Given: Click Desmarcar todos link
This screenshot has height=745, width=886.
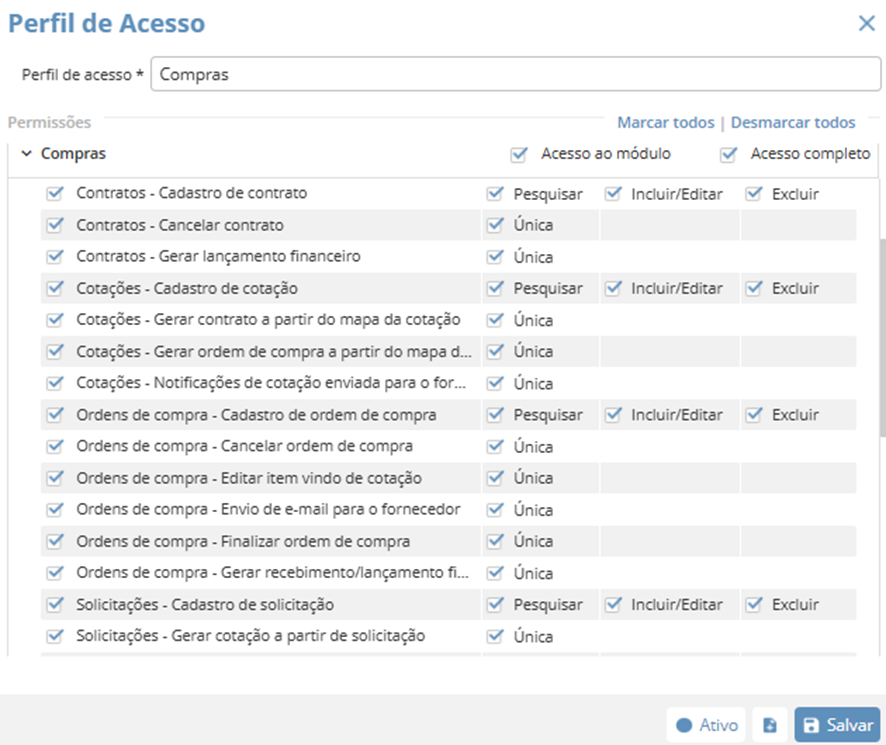Looking at the screenshot, I should pos(792,122).
